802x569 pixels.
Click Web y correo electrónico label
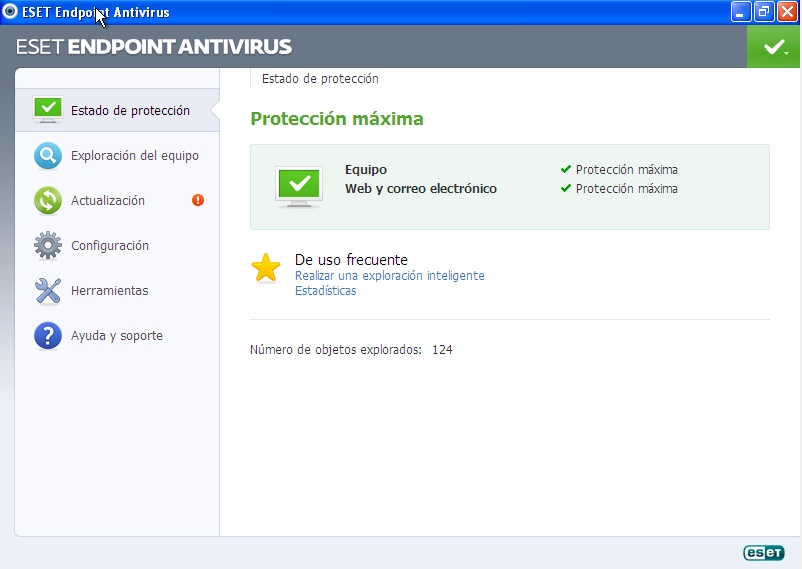(421, 189)
